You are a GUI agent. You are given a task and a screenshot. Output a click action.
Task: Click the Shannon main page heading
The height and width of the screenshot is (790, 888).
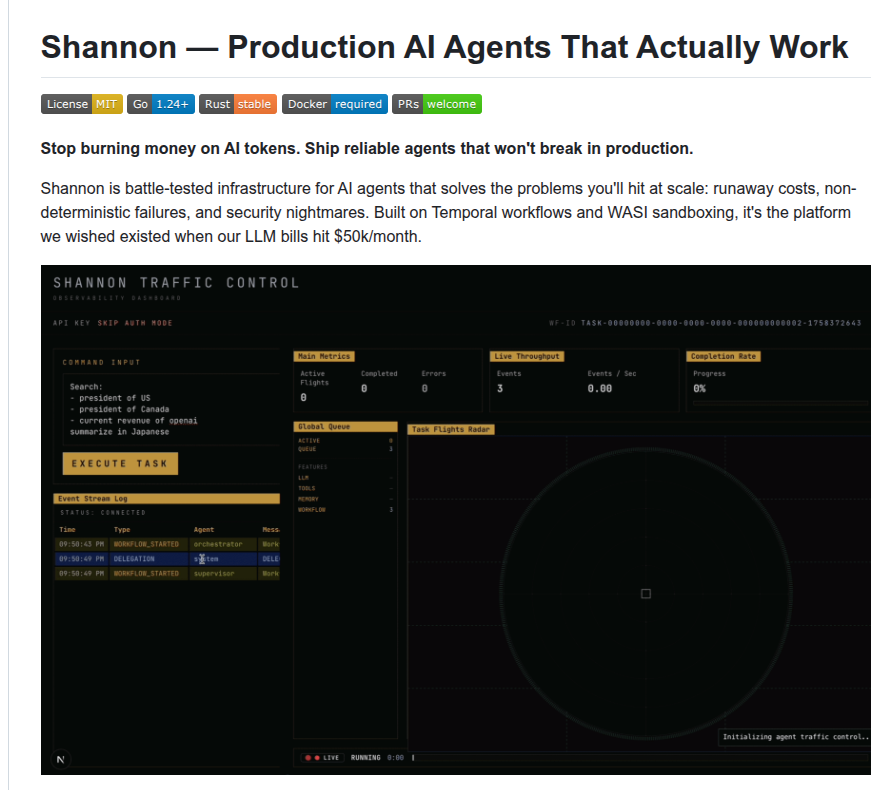point(444,47)
